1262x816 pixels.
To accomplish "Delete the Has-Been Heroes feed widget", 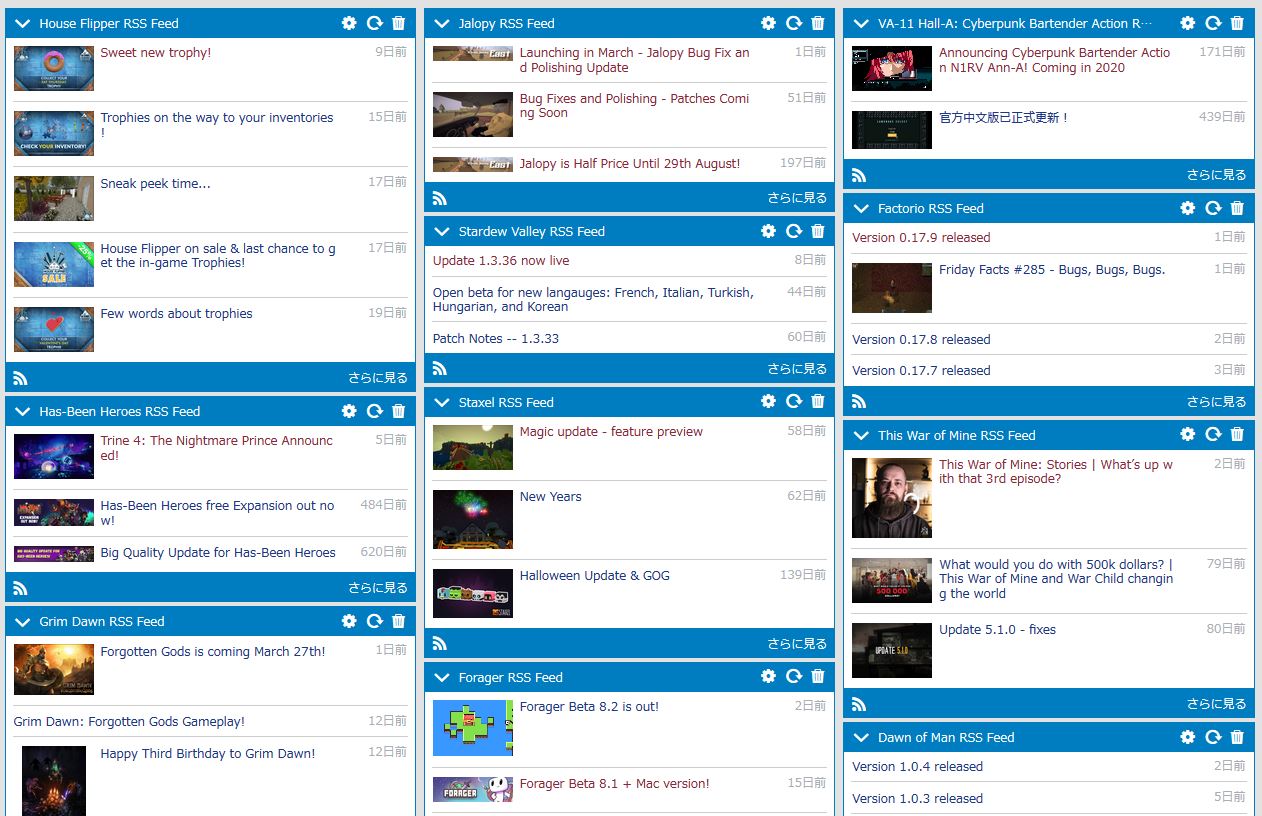I will point(399,411).
